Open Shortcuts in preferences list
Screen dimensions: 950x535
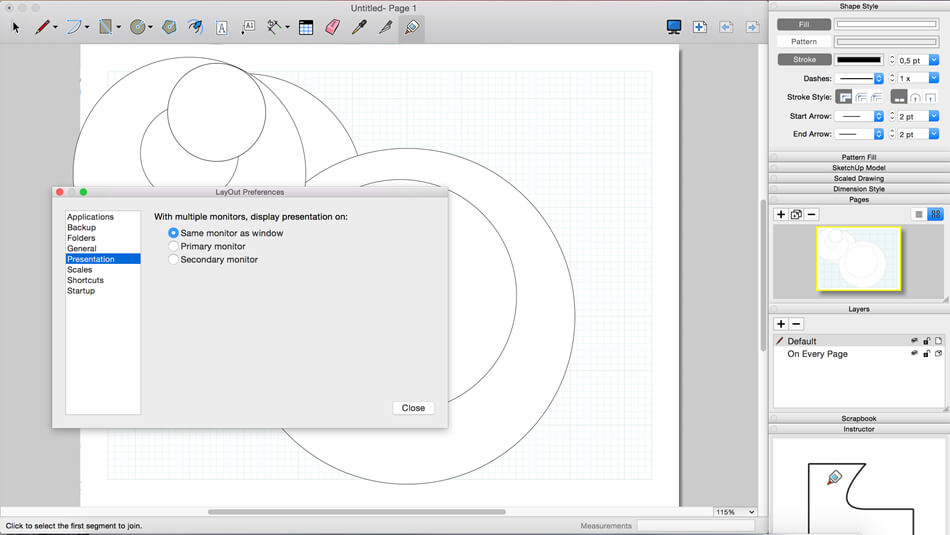pos(85,280)
